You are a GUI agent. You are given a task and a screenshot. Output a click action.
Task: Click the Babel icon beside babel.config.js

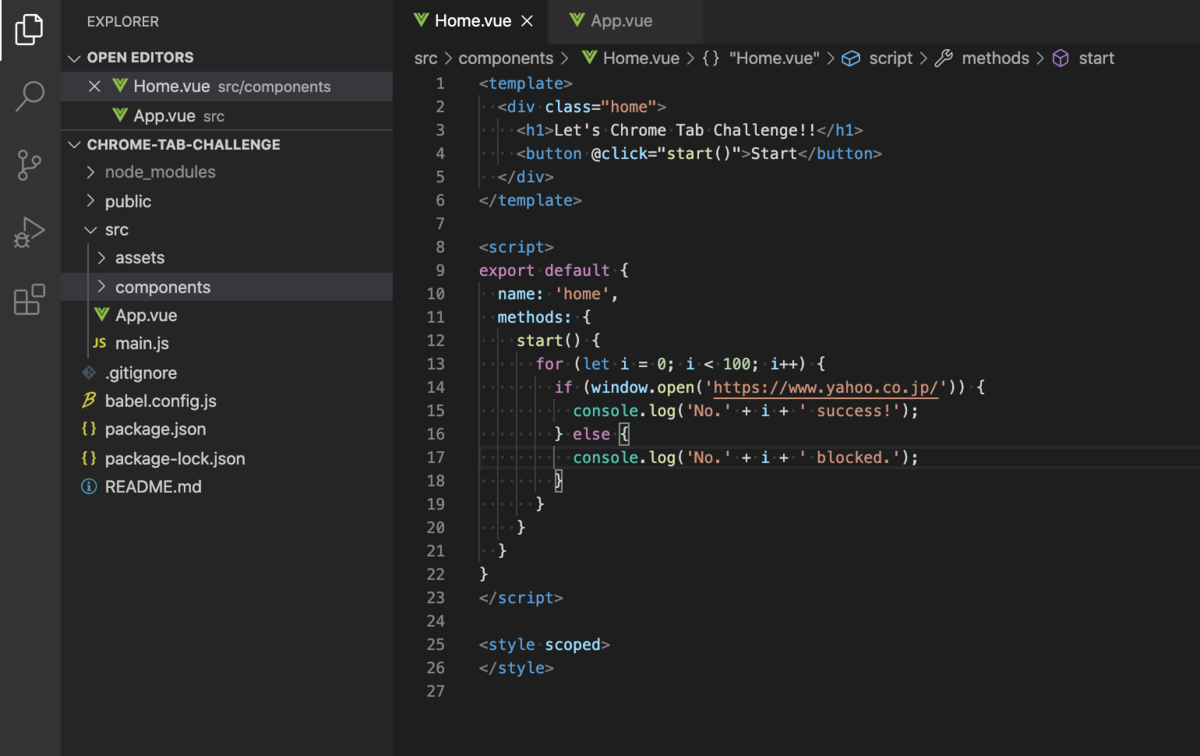pyautogui.click(x=88, y=401)
